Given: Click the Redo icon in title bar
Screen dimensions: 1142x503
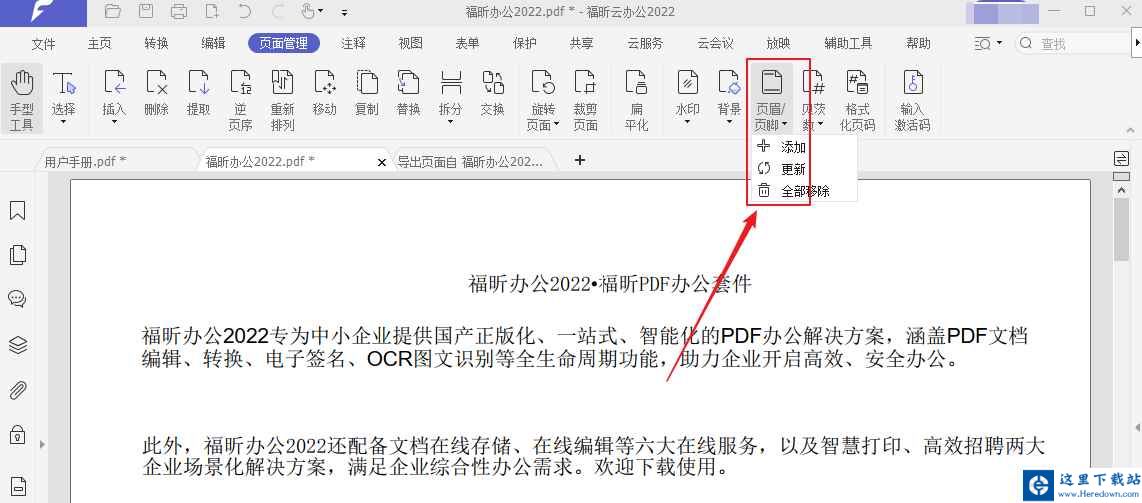Looking at the screenshot, I should (277, 11).
